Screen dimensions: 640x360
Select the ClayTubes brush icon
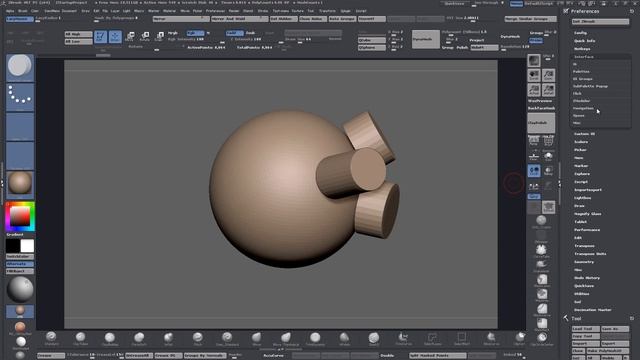click(x=80, y=338)
